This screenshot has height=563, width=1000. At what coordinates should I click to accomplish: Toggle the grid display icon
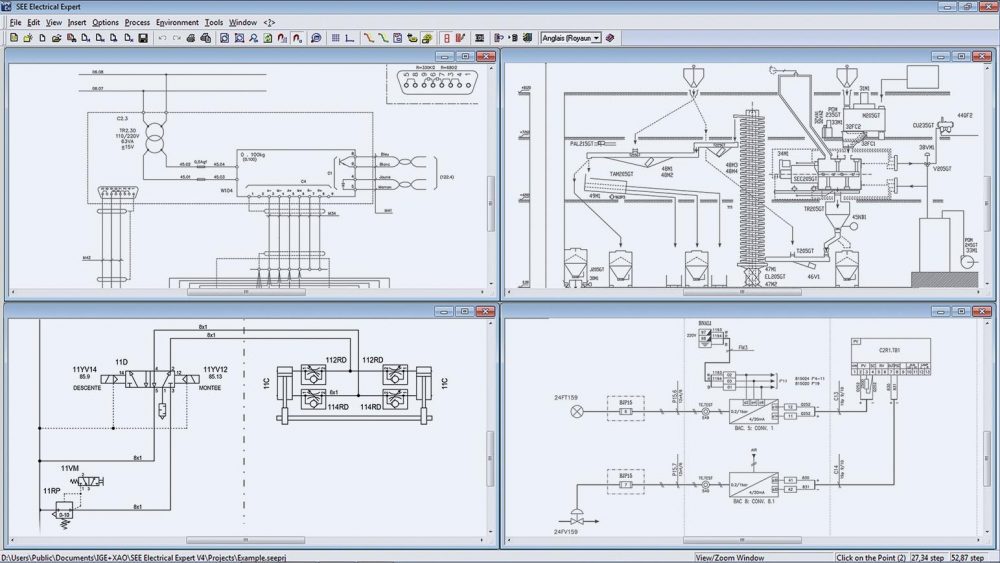coord(335,38)
